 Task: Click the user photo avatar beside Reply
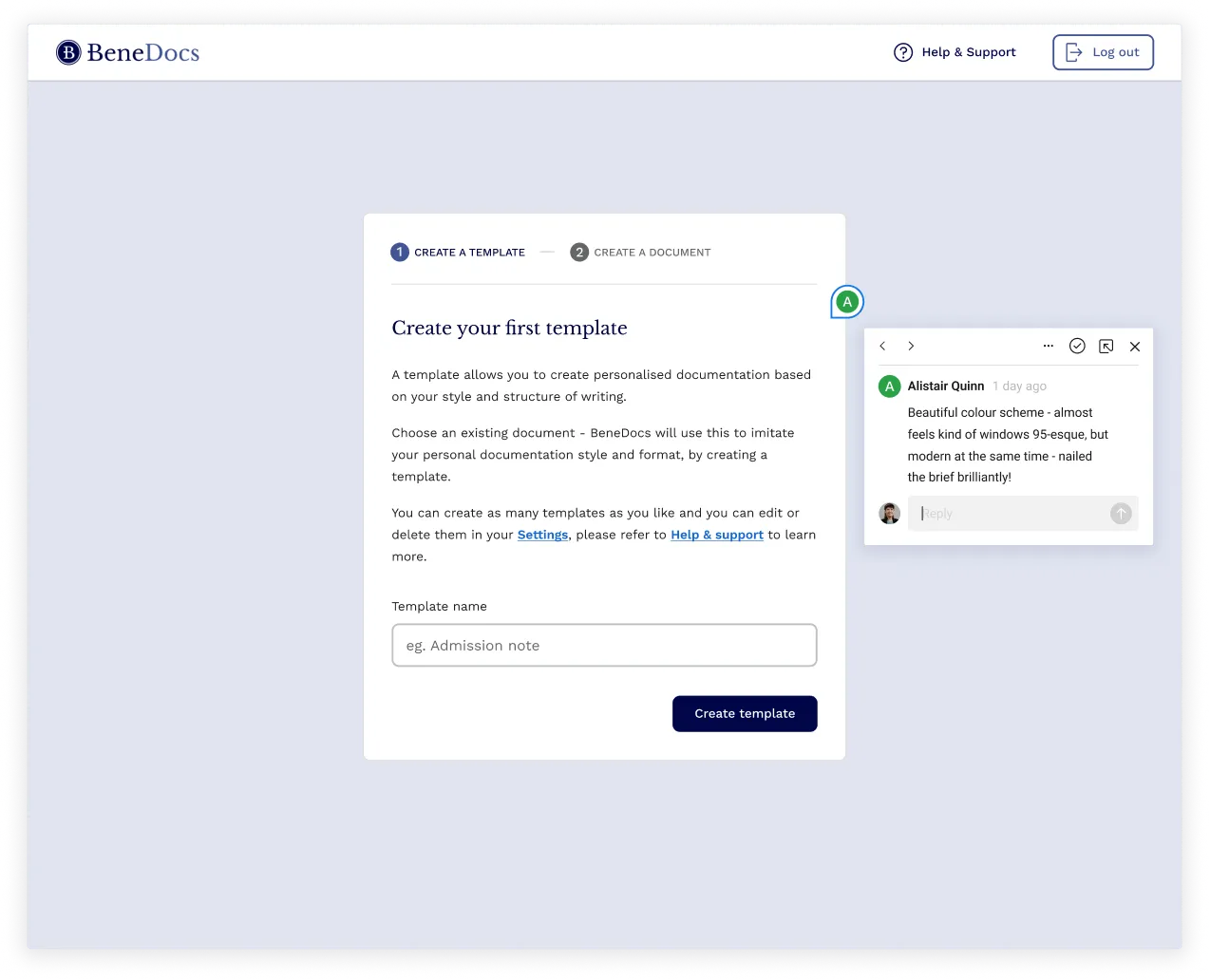[x=890, y=514]
